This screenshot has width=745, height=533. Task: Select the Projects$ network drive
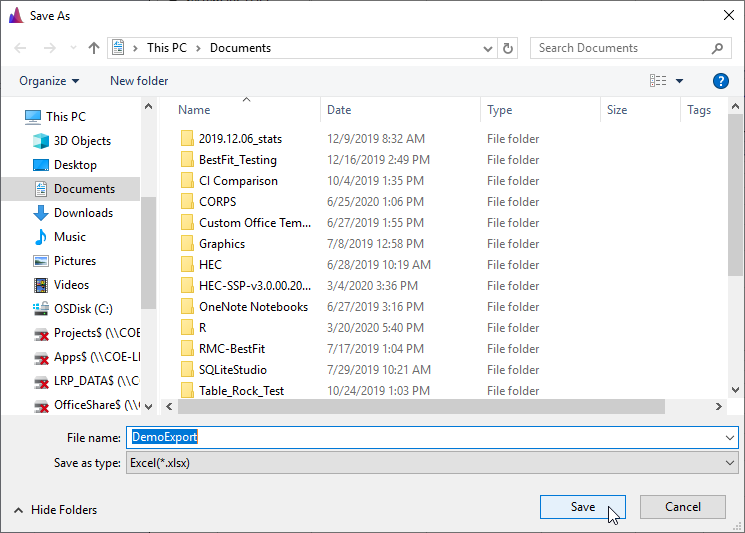click(86, 333)
